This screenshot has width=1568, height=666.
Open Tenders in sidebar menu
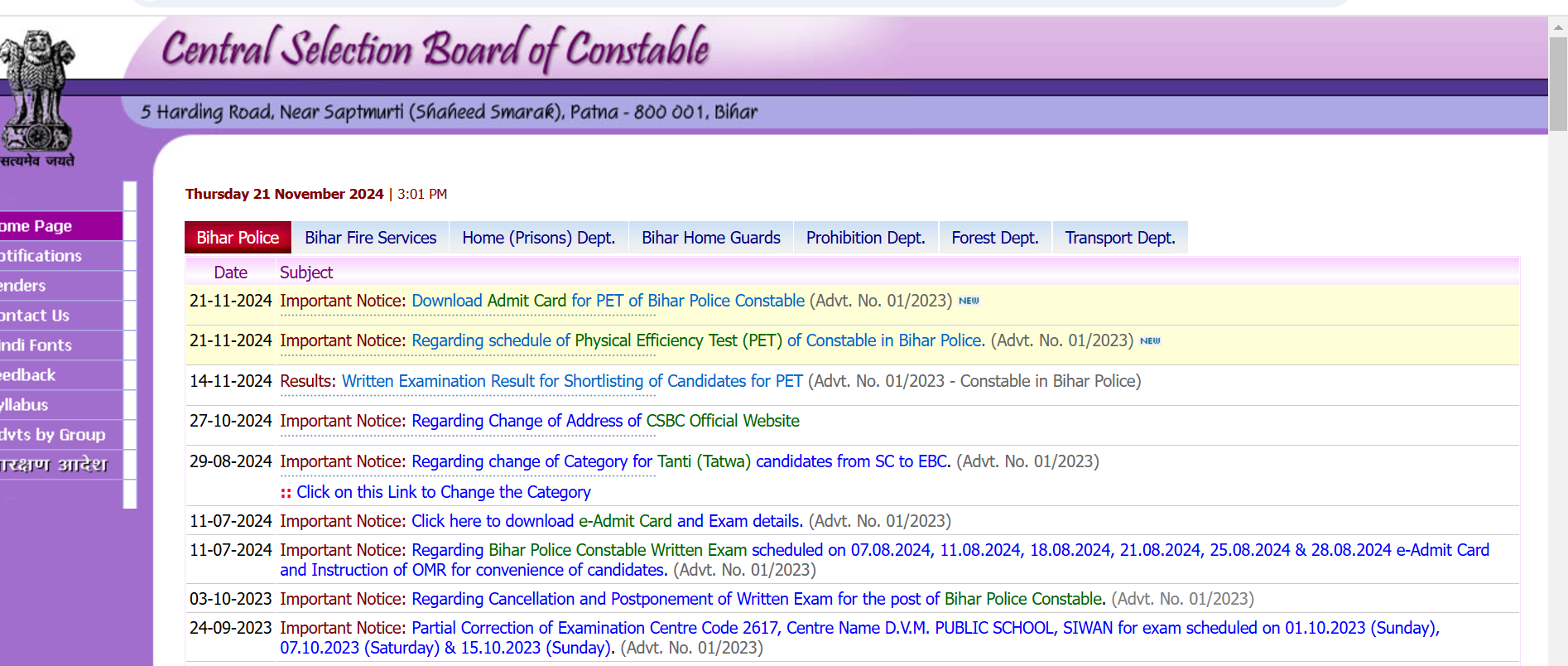[x=61, y=286]
